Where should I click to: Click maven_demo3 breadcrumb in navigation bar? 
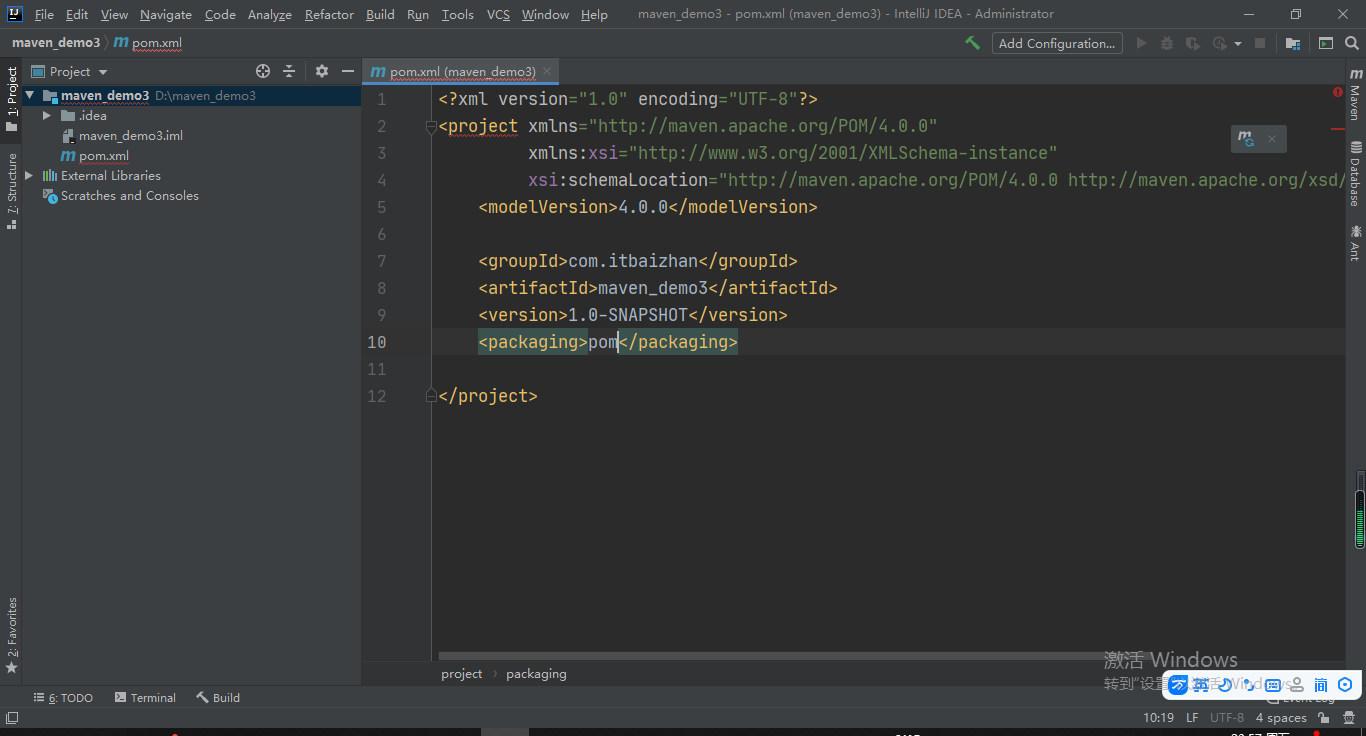(56, 43)
